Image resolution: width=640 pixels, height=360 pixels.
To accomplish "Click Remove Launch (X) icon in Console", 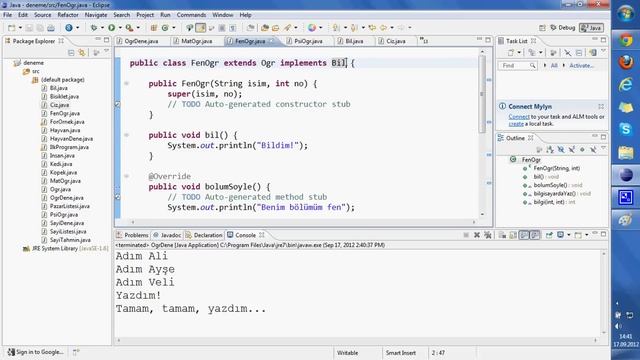I will tap(477, 235).
